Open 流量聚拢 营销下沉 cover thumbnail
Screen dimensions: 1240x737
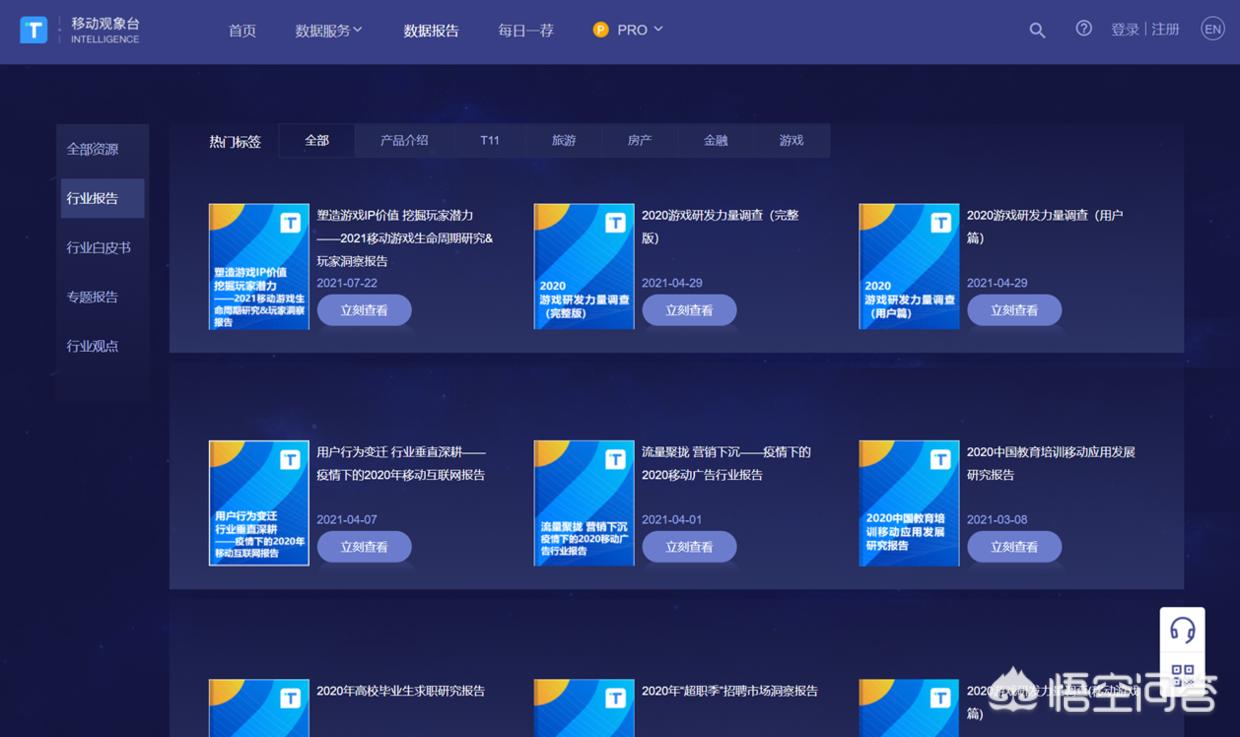pyautogui.click(x=584, y=503)
